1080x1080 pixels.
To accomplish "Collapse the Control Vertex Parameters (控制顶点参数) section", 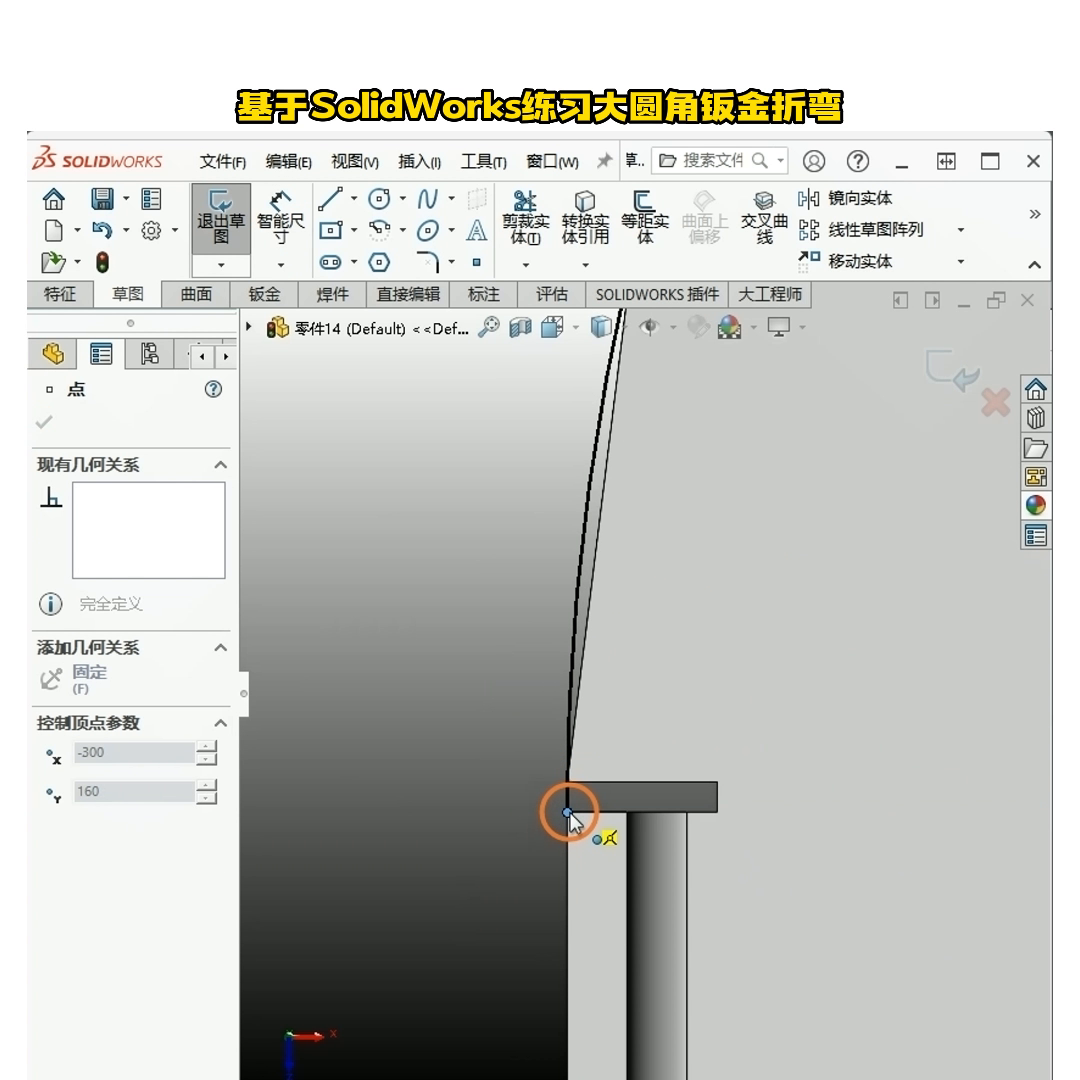I will tap(220, 723).
